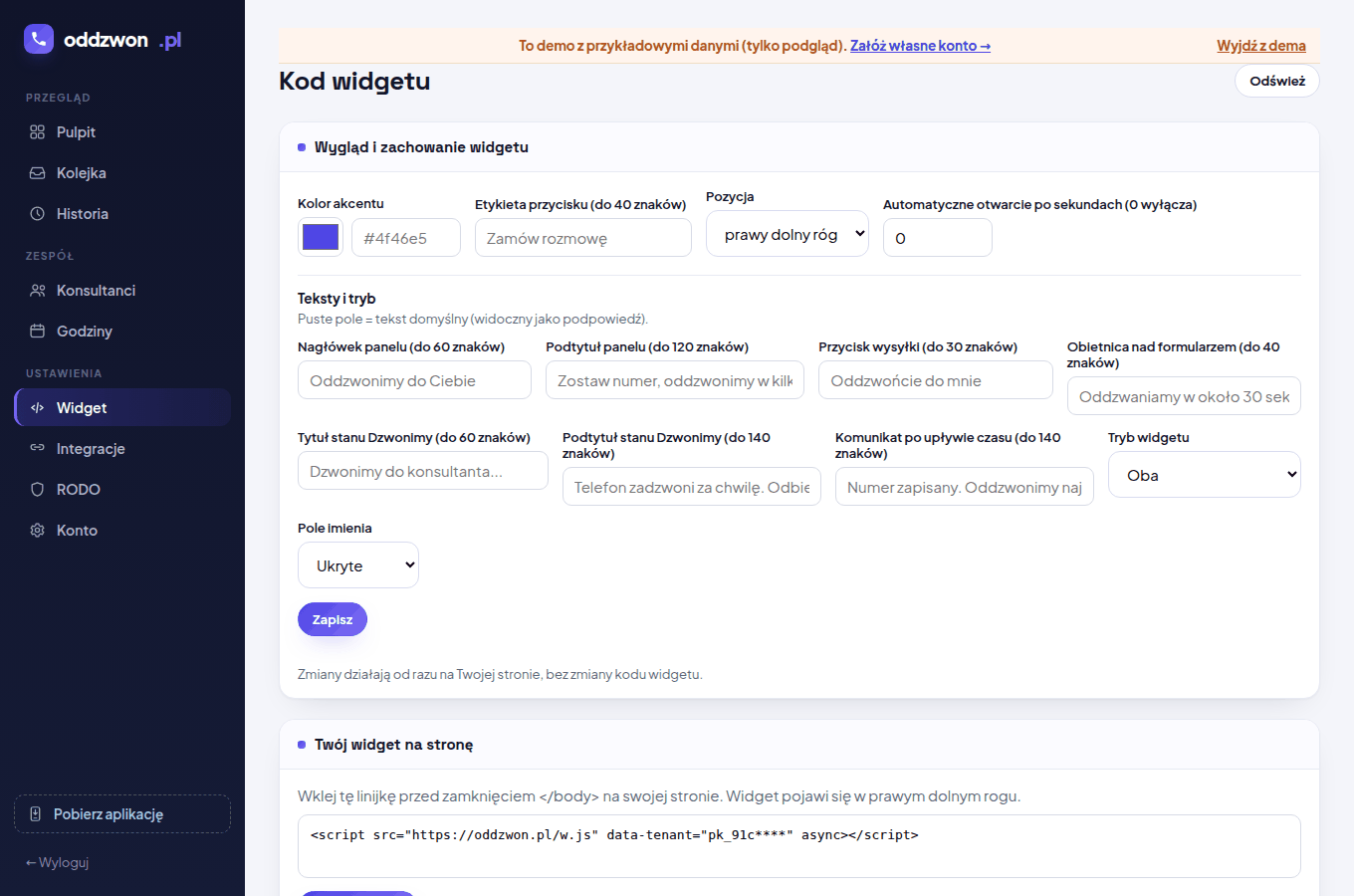The height and width of the screenshot is (896, 1354).
Task: Open the Pulpit page
Action: 122,132
